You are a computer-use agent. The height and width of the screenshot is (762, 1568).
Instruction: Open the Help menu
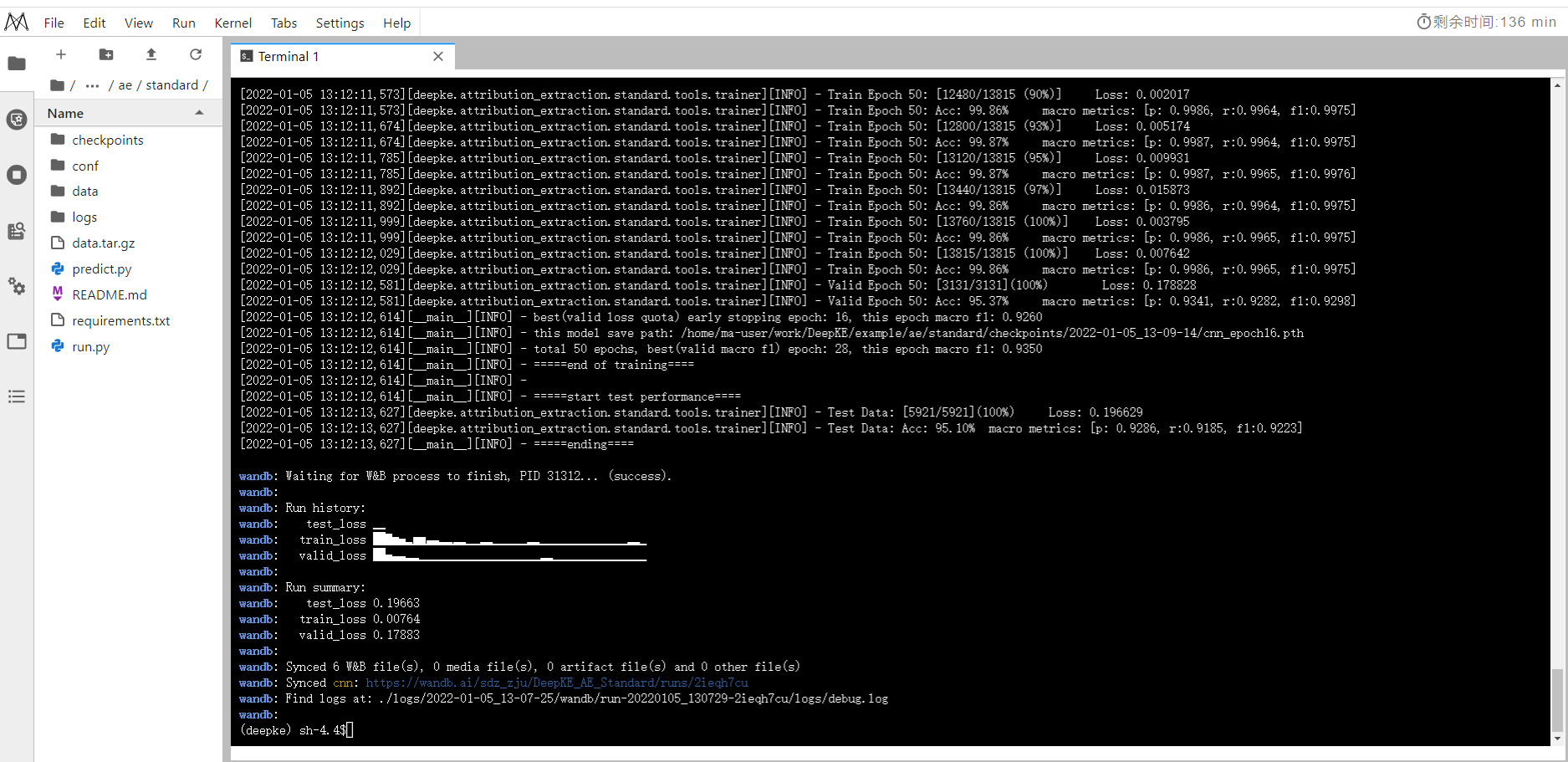(x=396, y=23)
